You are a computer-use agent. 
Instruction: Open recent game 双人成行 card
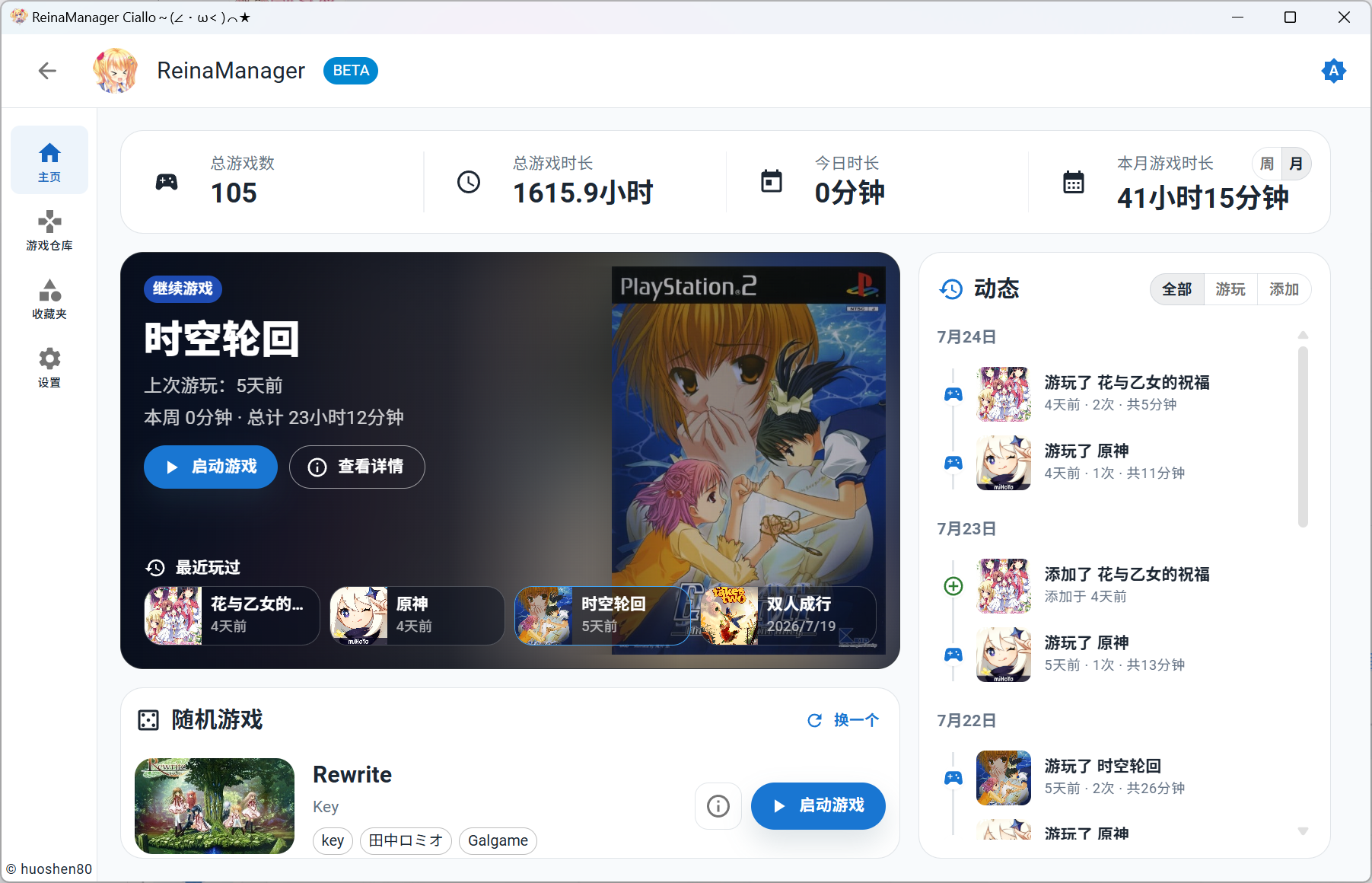[x=788, y=616]
